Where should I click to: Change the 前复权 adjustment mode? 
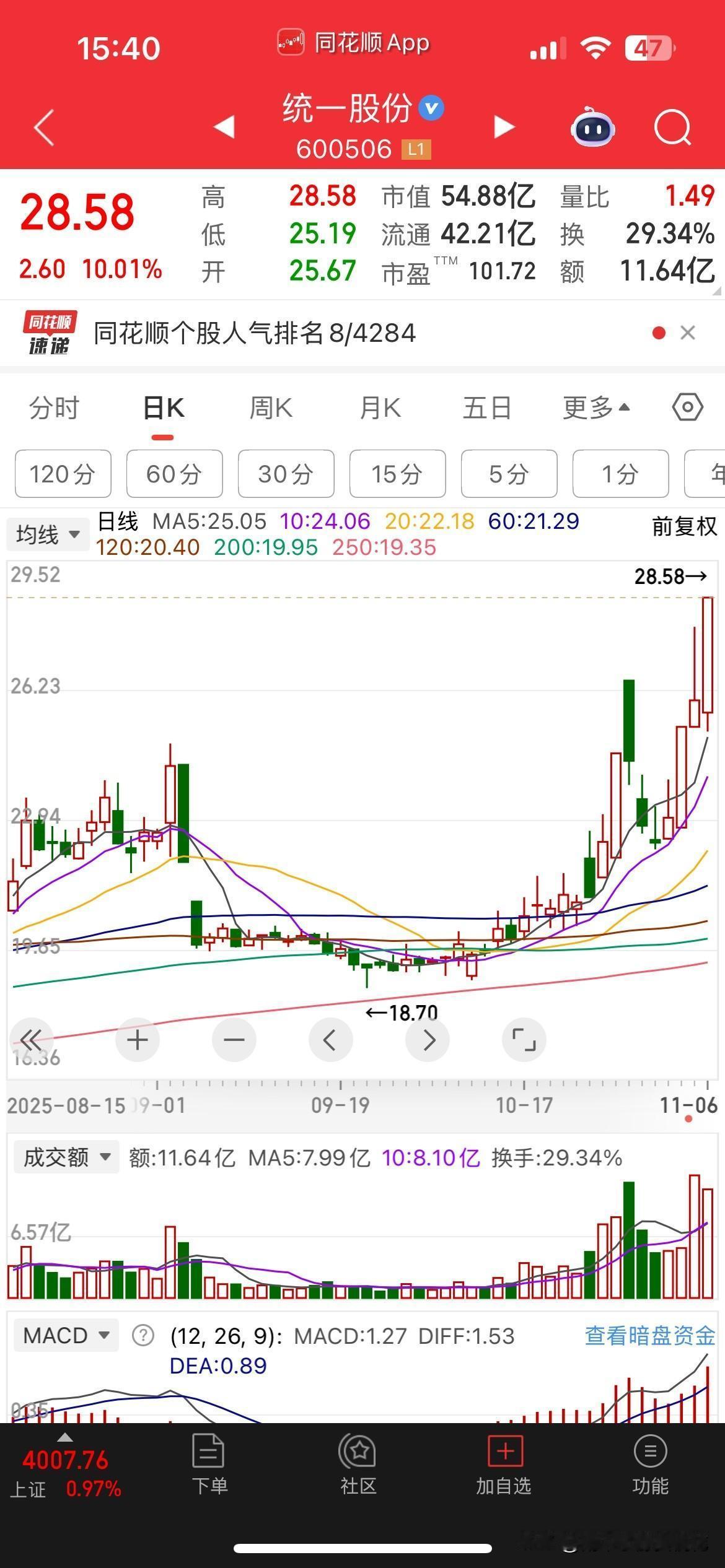pos(684,526)
